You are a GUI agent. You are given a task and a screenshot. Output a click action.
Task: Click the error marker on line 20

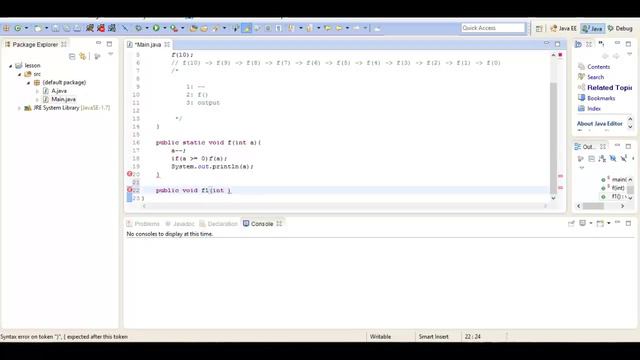pyautogui.click(x=129, y=174)
